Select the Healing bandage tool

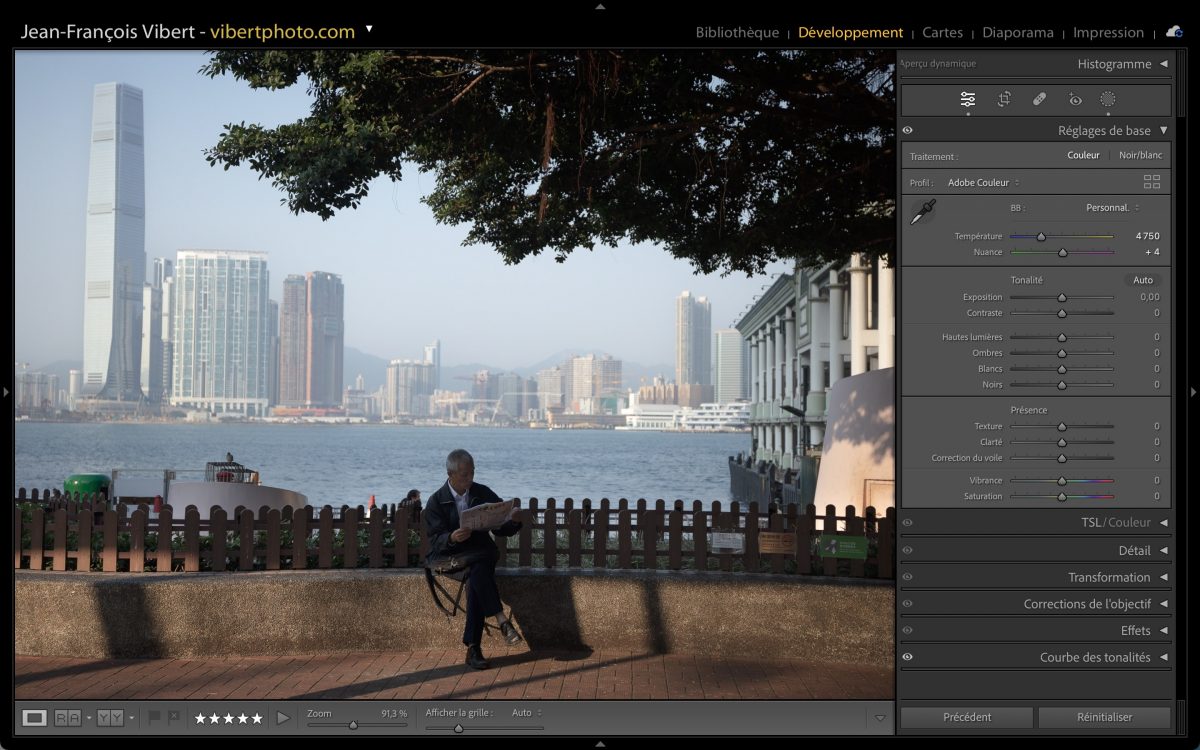[x=1039, y=99]
